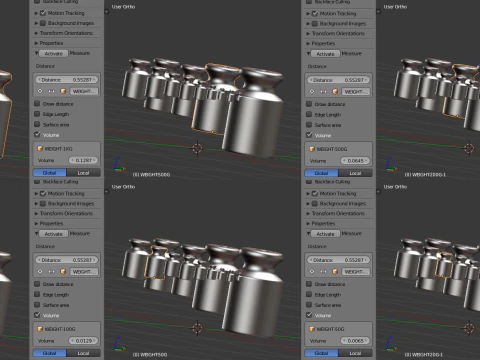Click 3D cursor measure icon in WEIGHT-100G panel
The height and width of the screenshot is (360, 480).
(x=40, y=271)
